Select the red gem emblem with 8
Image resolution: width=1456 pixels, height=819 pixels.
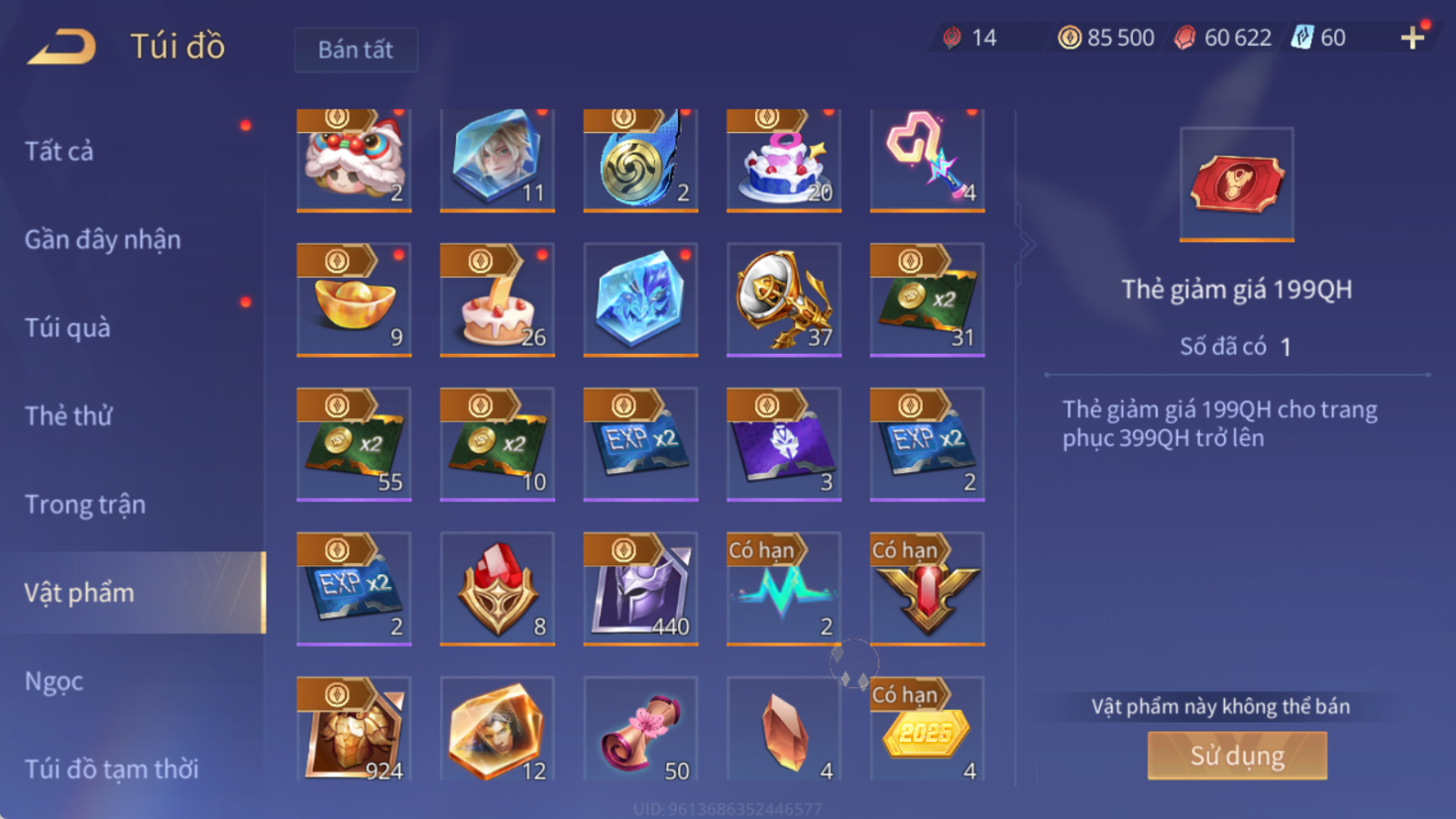tap(498, 589)
